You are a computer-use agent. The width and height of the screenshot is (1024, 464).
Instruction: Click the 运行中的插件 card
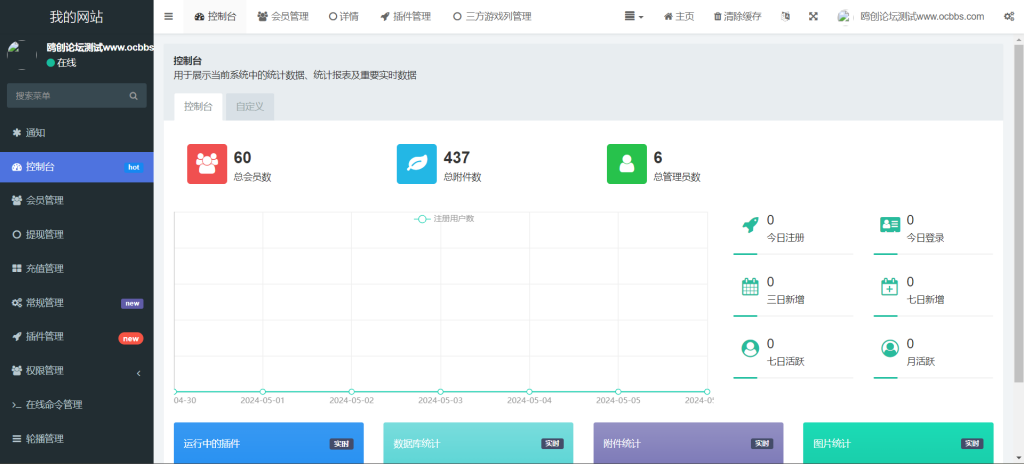pos(268,443)
